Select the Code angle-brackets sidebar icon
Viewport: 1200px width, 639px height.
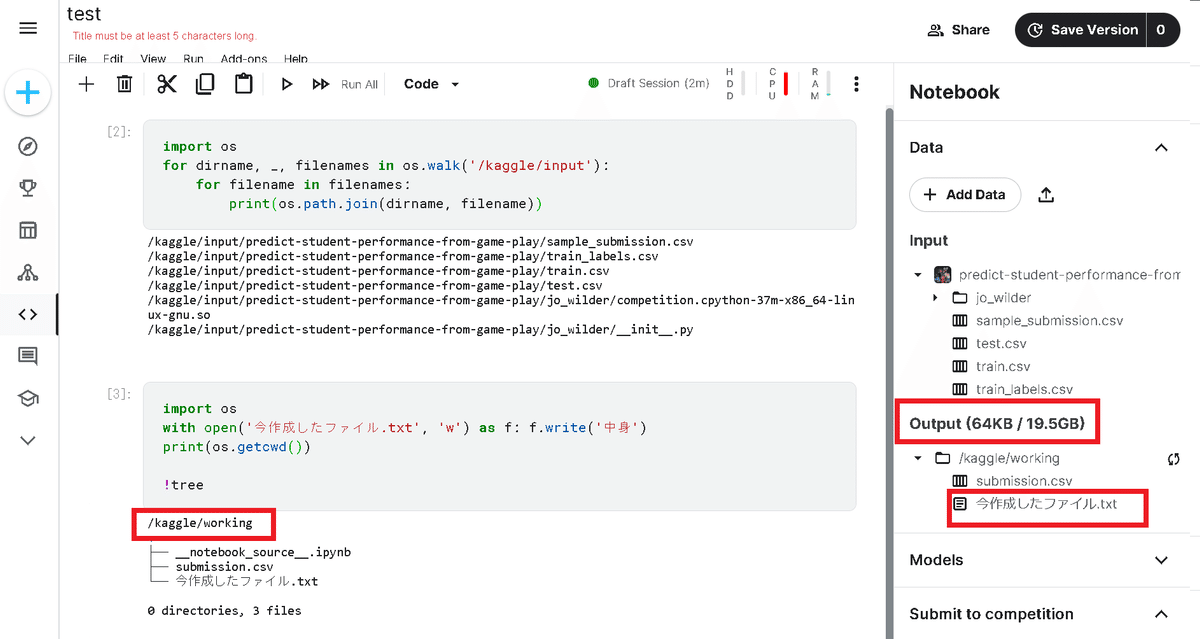(27, 313)
